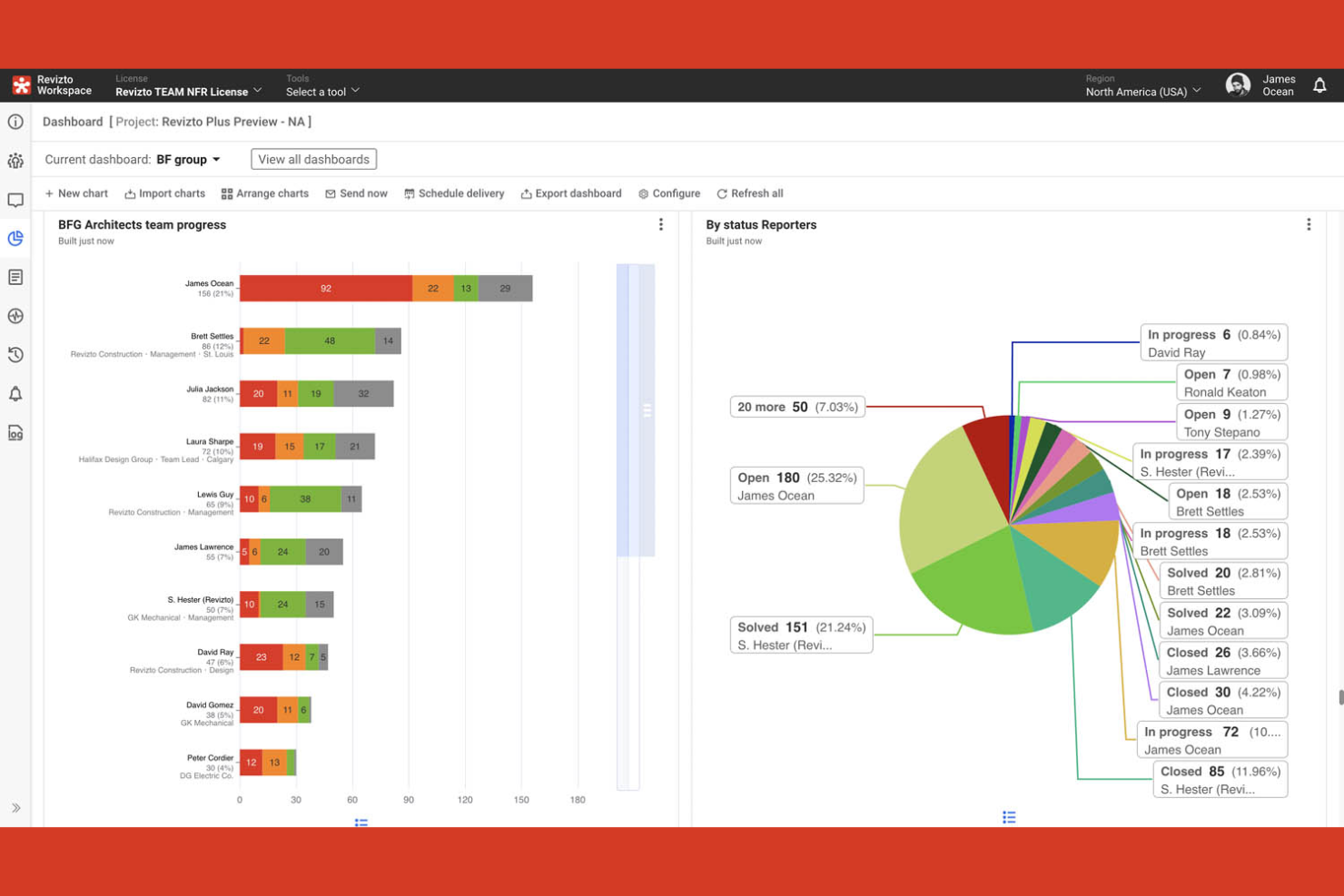Click S. Hester (Revizto) name in bar chart
1344x896 pixels.
click(x=201, y=600)
